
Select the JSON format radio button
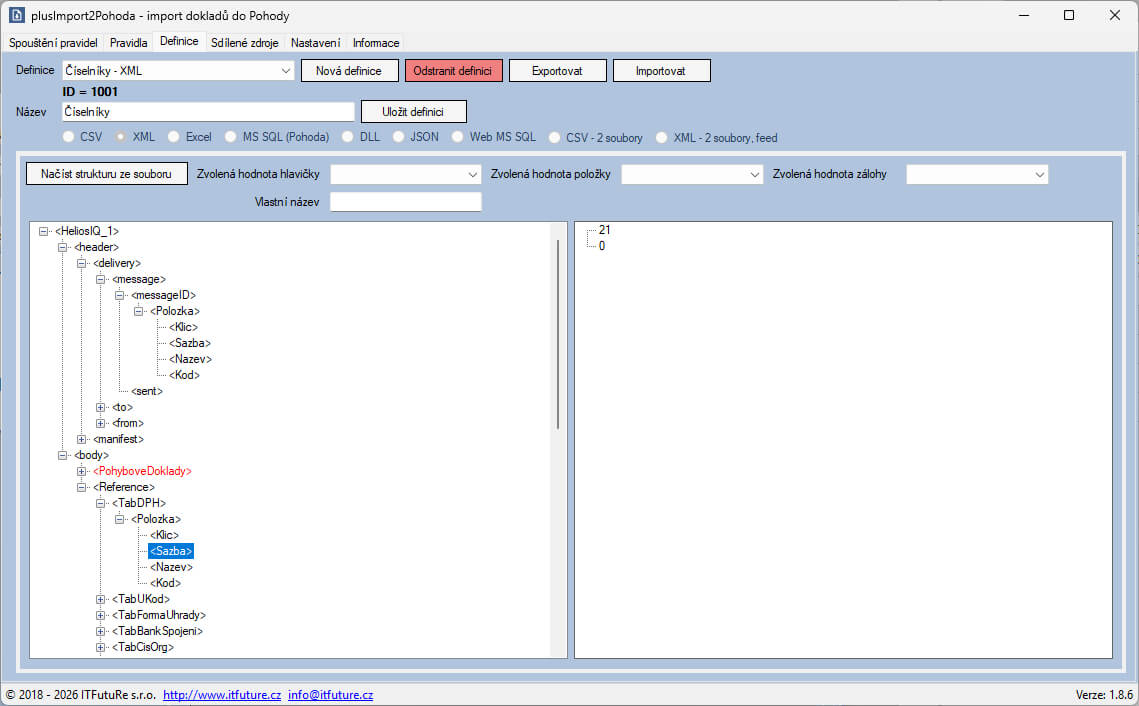(x=398, y=137)
